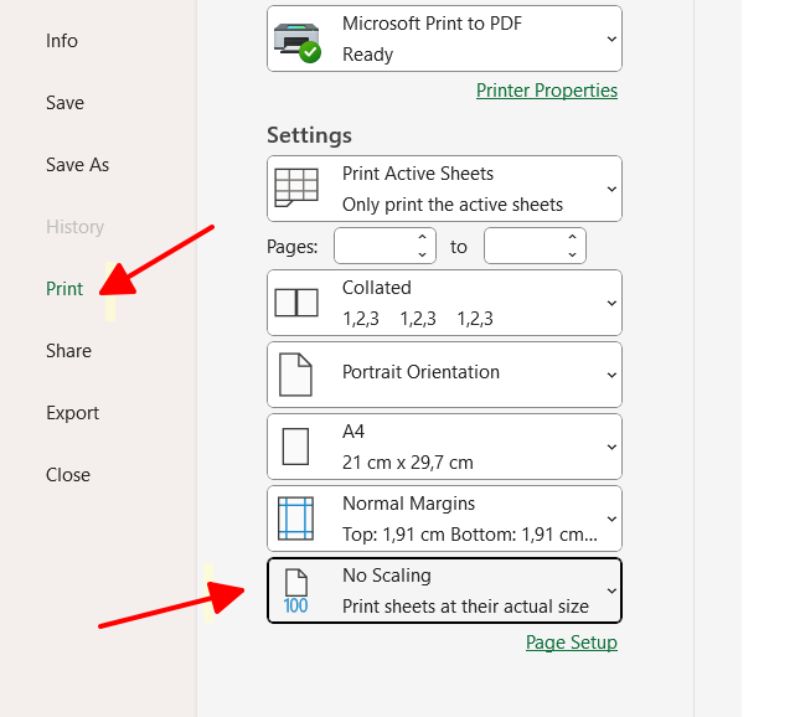Open the Page Setup link
The width and height of the screenshot is (800, 717).
point(571,642)
